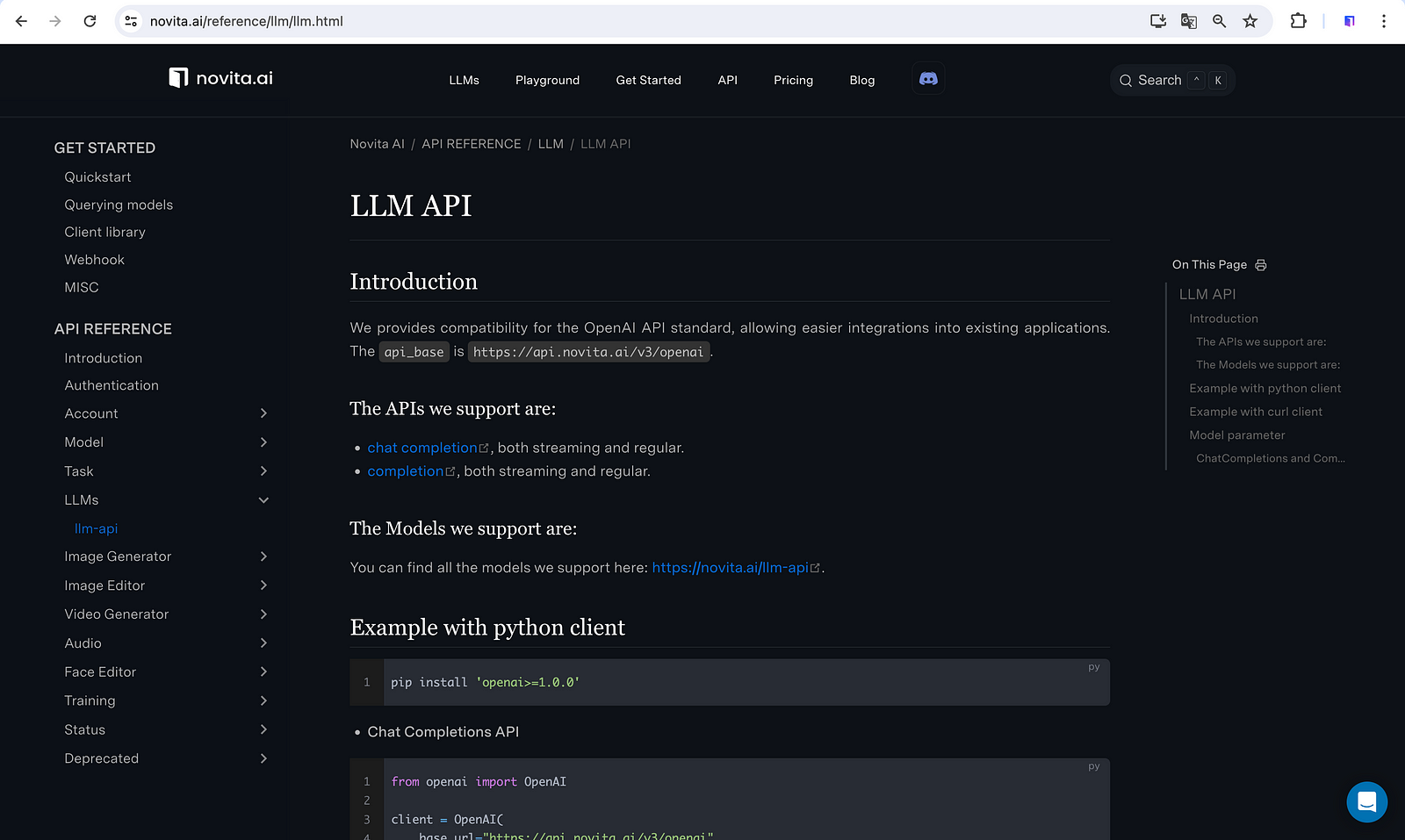Click the novita.ai logo
The image size is (1405, 840).
point(221,78)
